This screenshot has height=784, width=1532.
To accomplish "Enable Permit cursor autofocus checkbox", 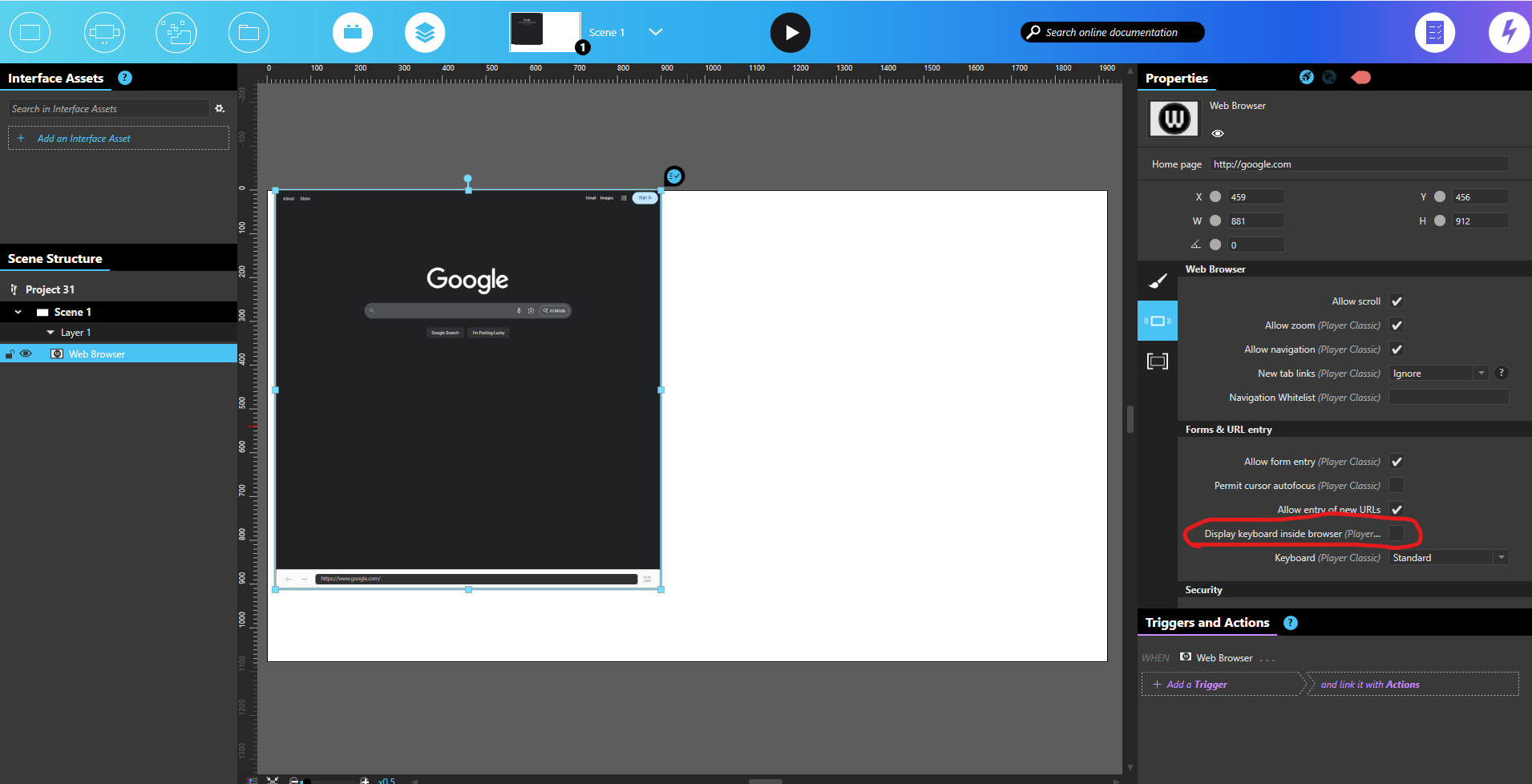I will (x=1397, y=486).
